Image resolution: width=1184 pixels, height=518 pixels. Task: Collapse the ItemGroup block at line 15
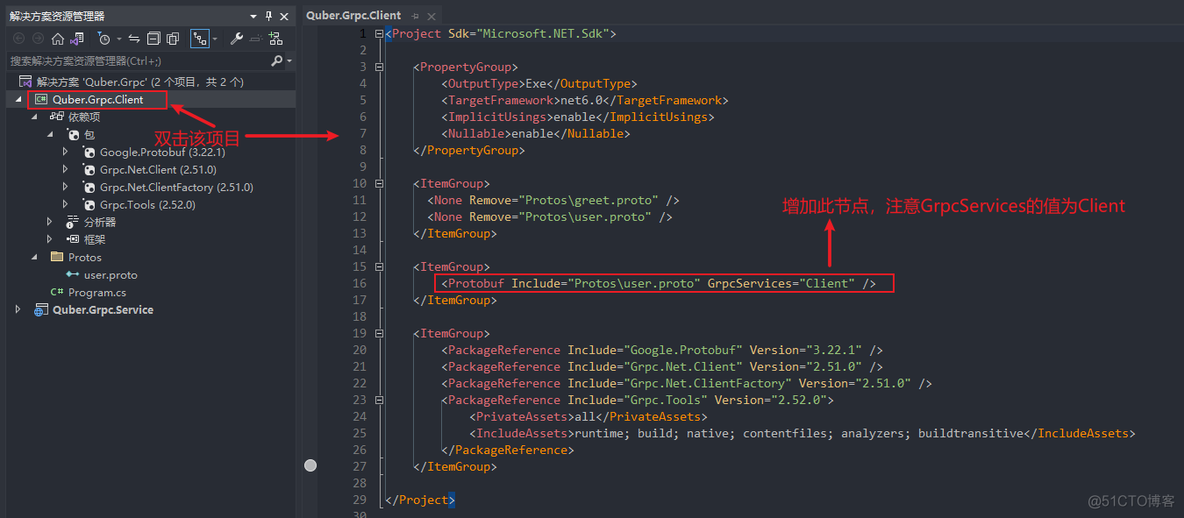pyautogui.click(x=380, y=267)
